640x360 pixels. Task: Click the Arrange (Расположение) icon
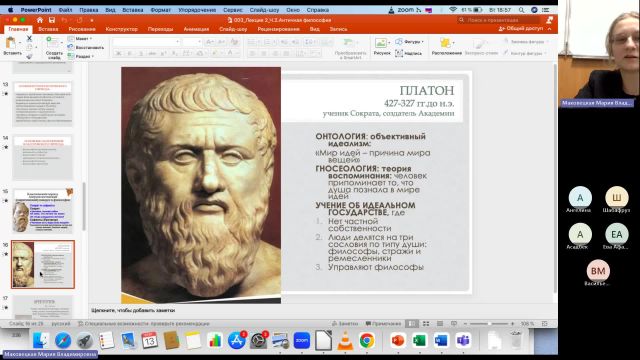(445, 42)
